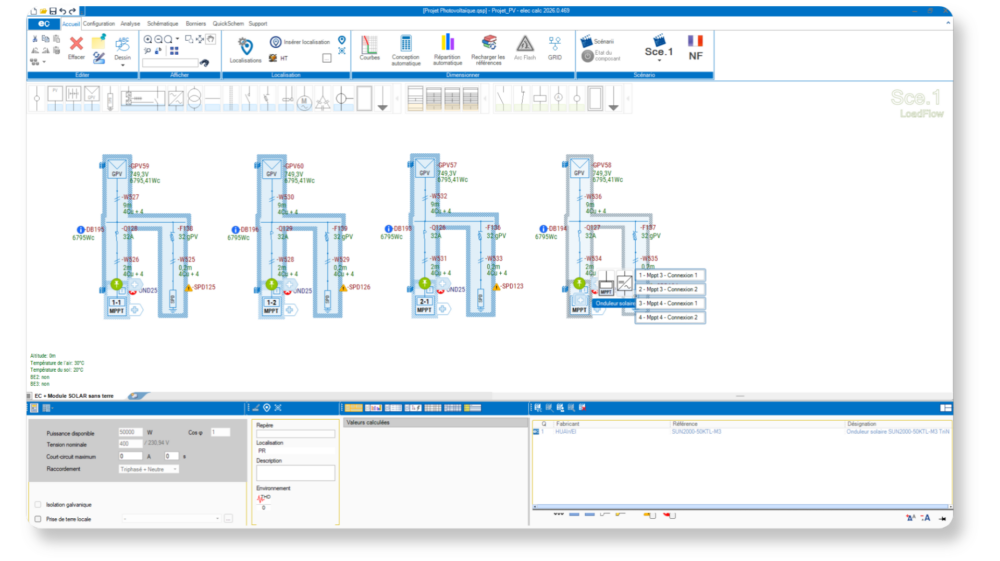Toggle the checkbox in Localisation ribbon group

point(327,58)
